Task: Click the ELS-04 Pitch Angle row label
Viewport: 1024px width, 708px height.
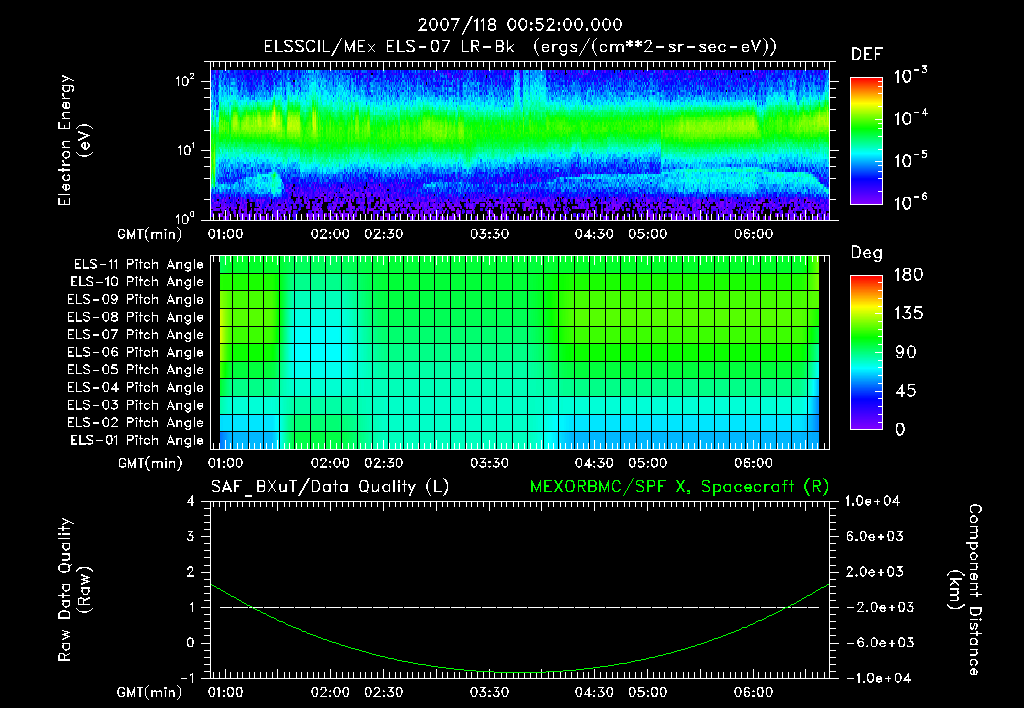Action: coord(136,387)
